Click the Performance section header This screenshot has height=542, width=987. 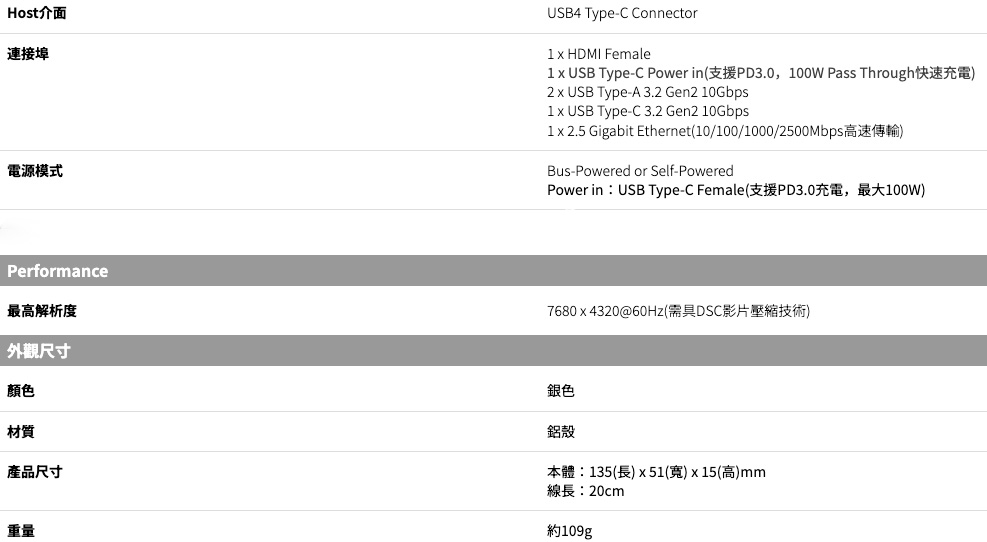(58, 271)
